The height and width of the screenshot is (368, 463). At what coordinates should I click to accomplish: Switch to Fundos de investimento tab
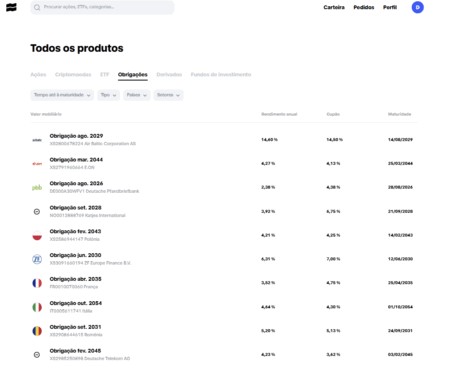[x=221, y=74]
